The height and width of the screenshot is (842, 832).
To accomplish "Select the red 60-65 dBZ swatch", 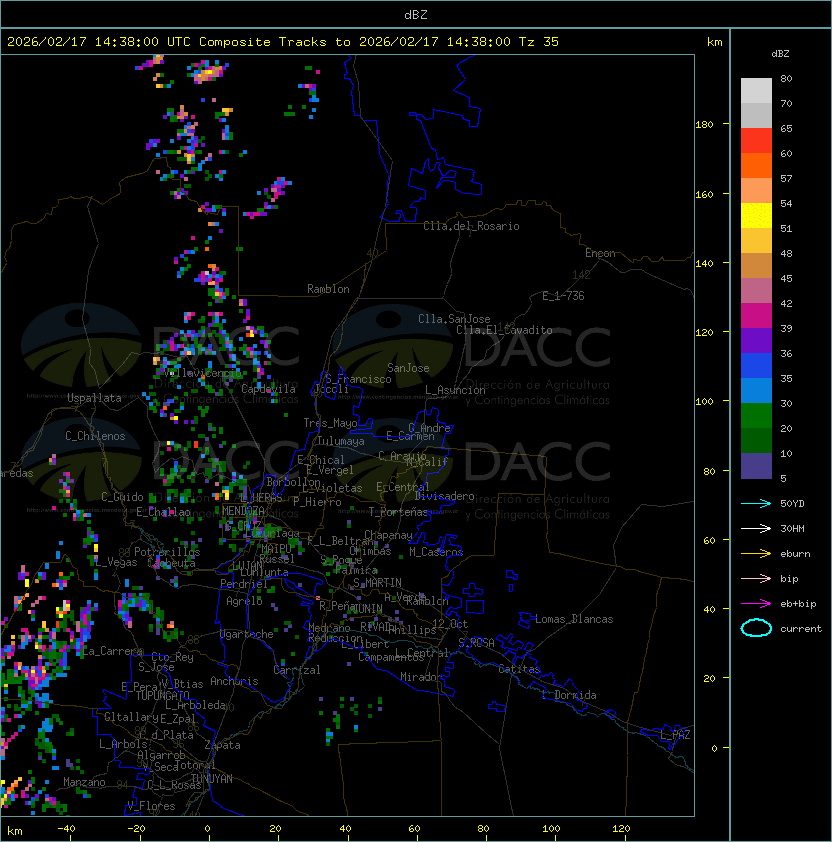I will click(756, 141).
